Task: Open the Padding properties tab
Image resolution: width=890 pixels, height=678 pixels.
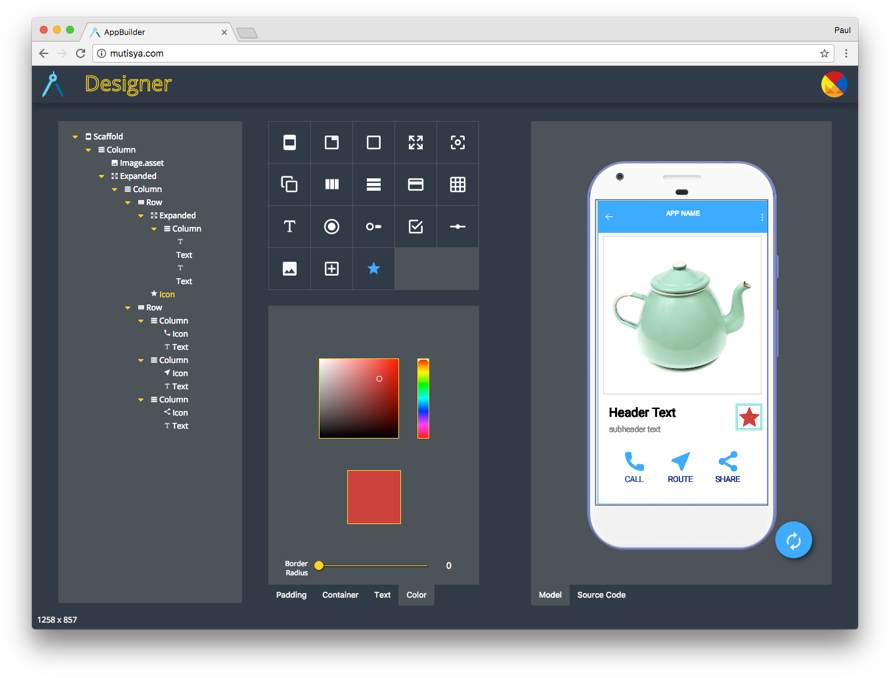Action: (x=291, y=594)
